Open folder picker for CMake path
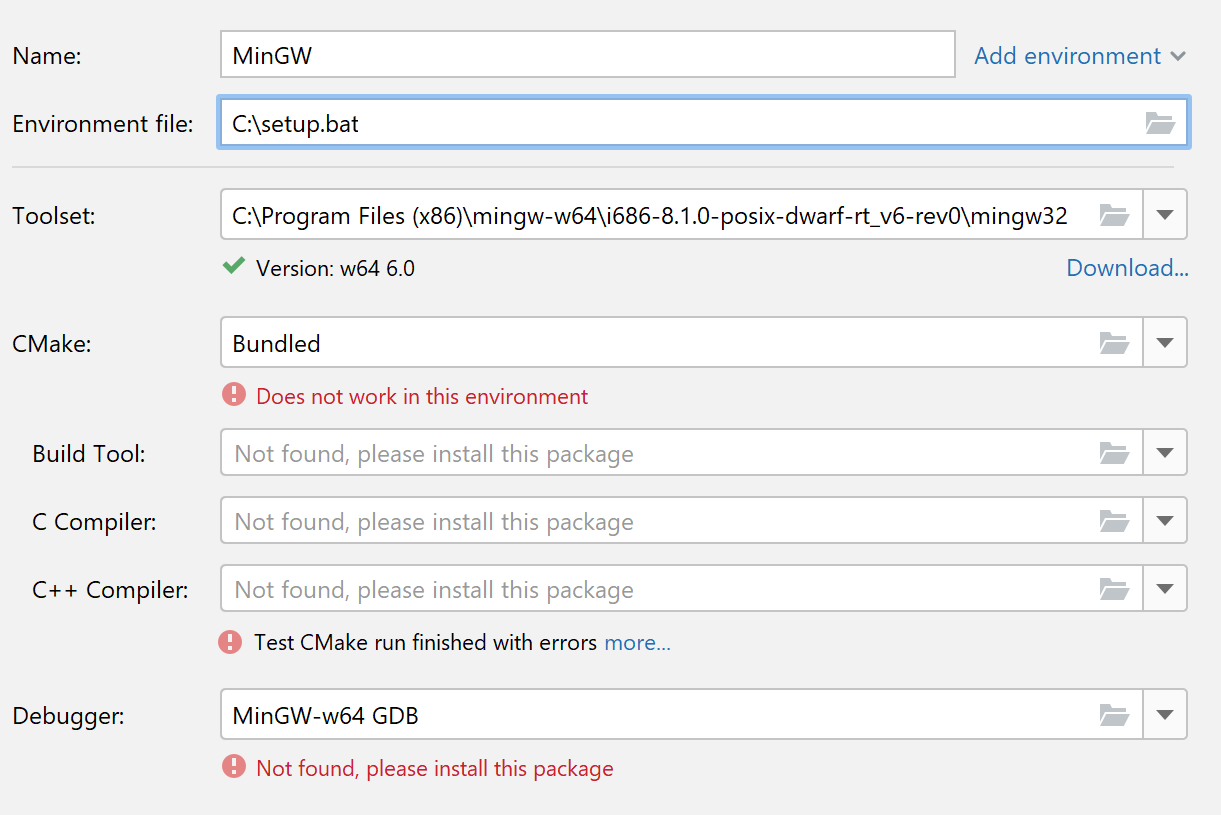The height and width of the screenshot is (815, 1221). click(1114, 342)
